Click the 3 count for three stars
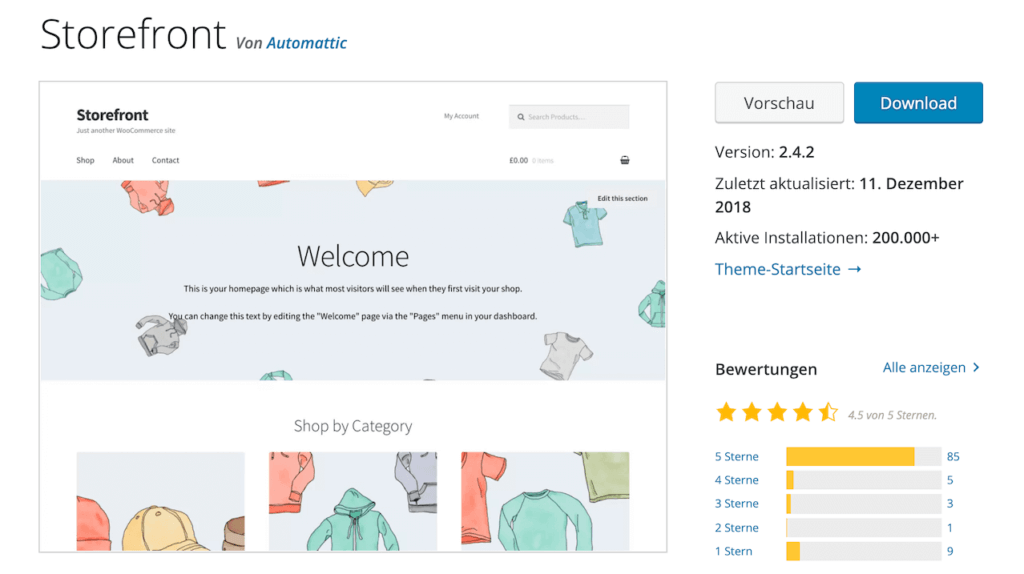The image size is (1024, 574). point(950,503)
